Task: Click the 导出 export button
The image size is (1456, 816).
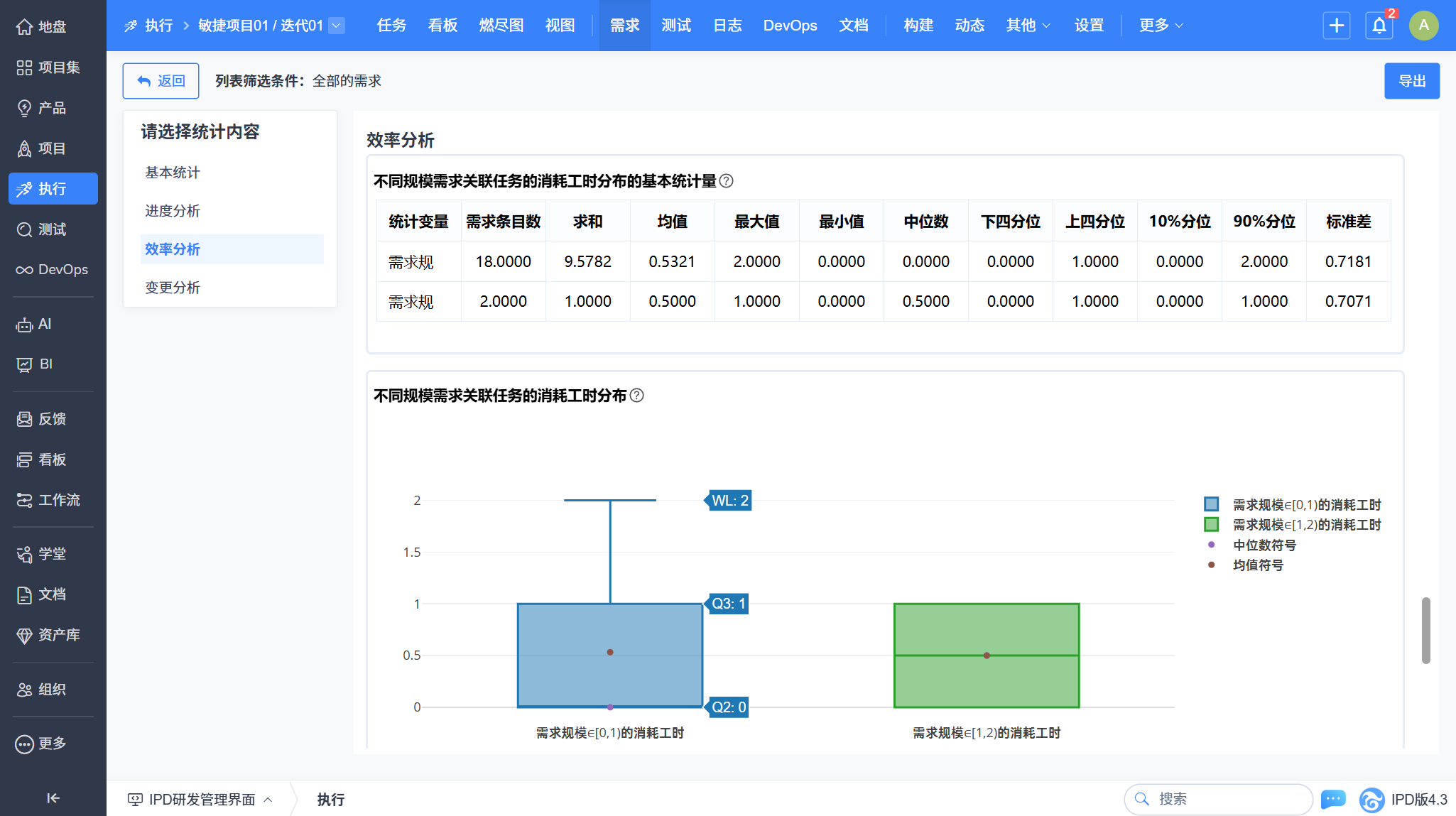Action: (1411, 81)
